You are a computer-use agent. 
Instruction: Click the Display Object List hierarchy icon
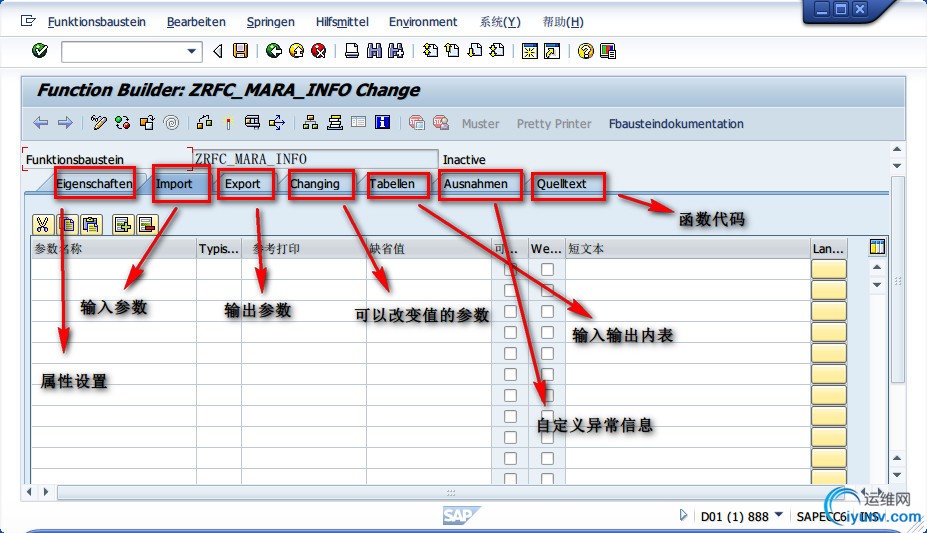310,122
